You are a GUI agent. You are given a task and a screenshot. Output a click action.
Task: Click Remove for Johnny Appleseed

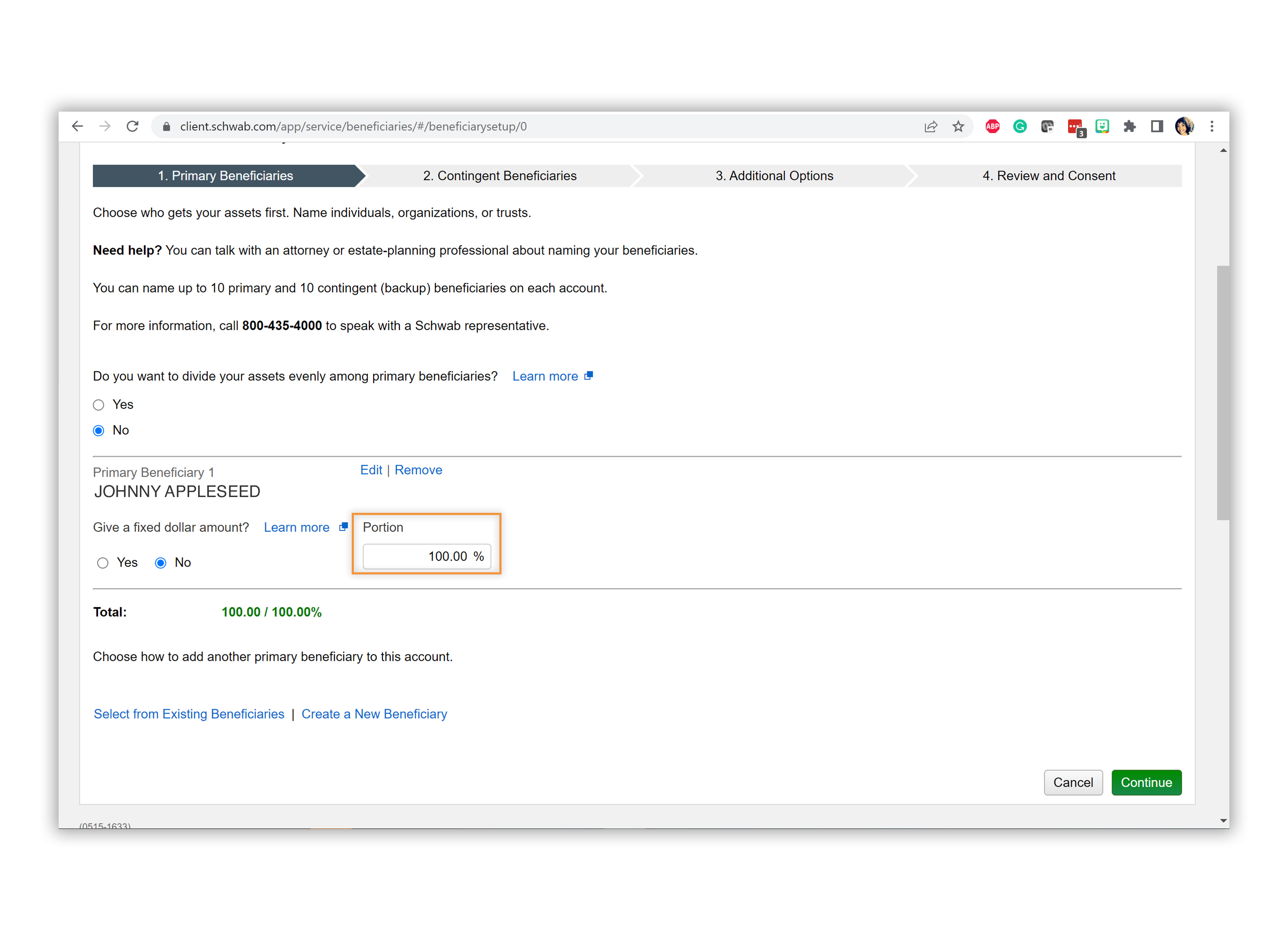(x=418, y=470)
